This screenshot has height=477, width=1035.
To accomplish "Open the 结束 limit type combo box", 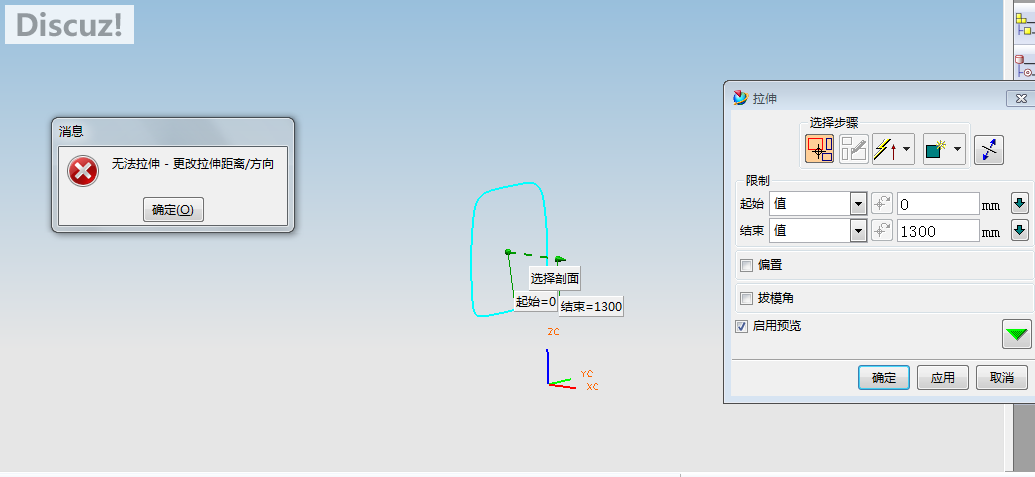I will [818, 230].
